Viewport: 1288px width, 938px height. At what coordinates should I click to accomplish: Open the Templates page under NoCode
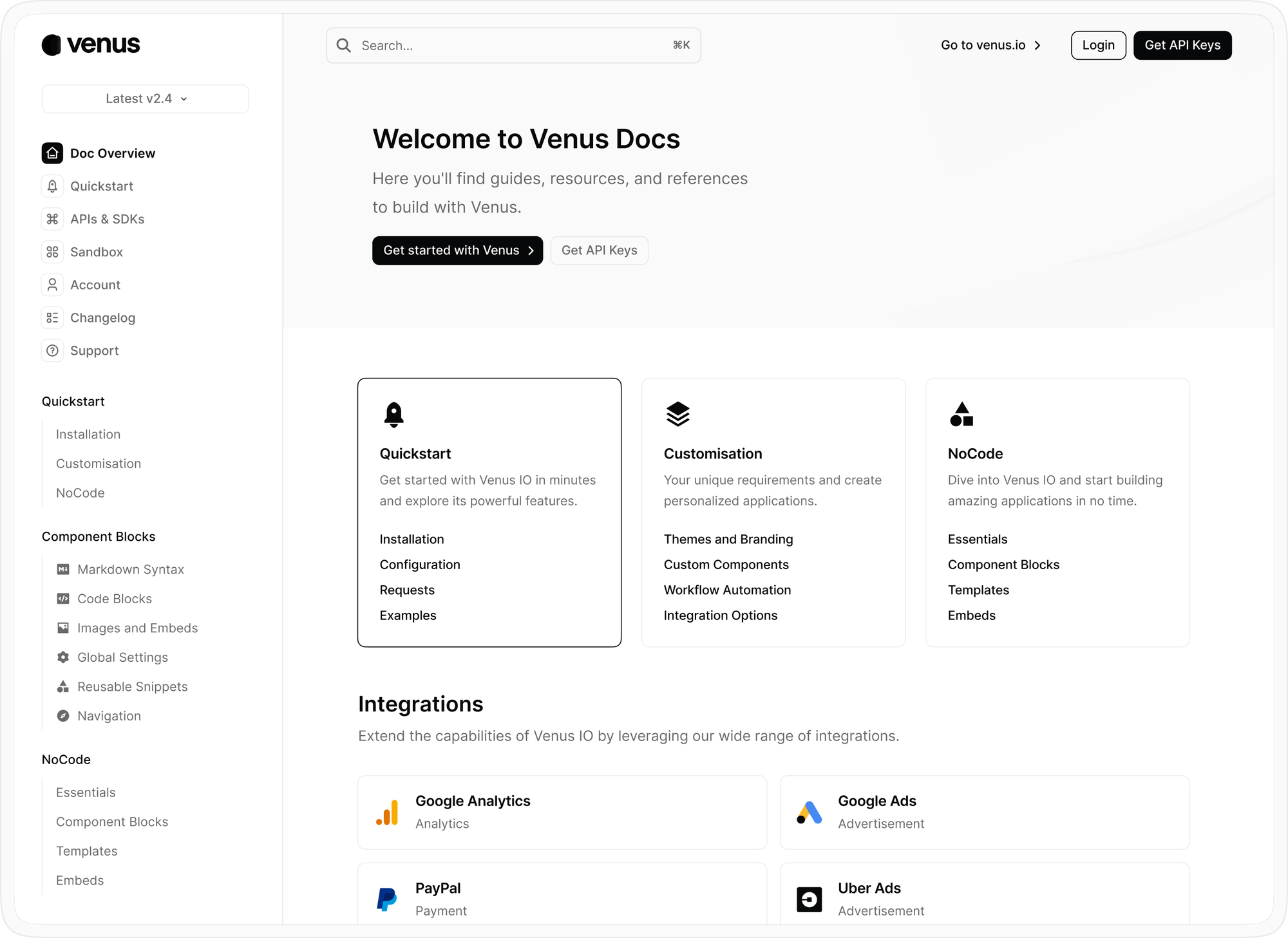click(86, 850)
